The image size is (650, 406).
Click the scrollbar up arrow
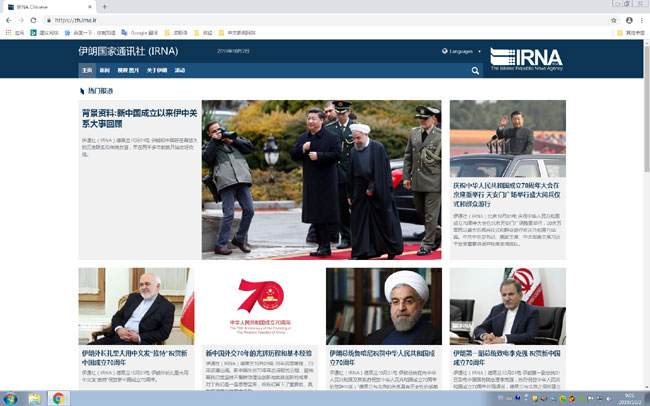pyautogui.click(x=646, y=42)
